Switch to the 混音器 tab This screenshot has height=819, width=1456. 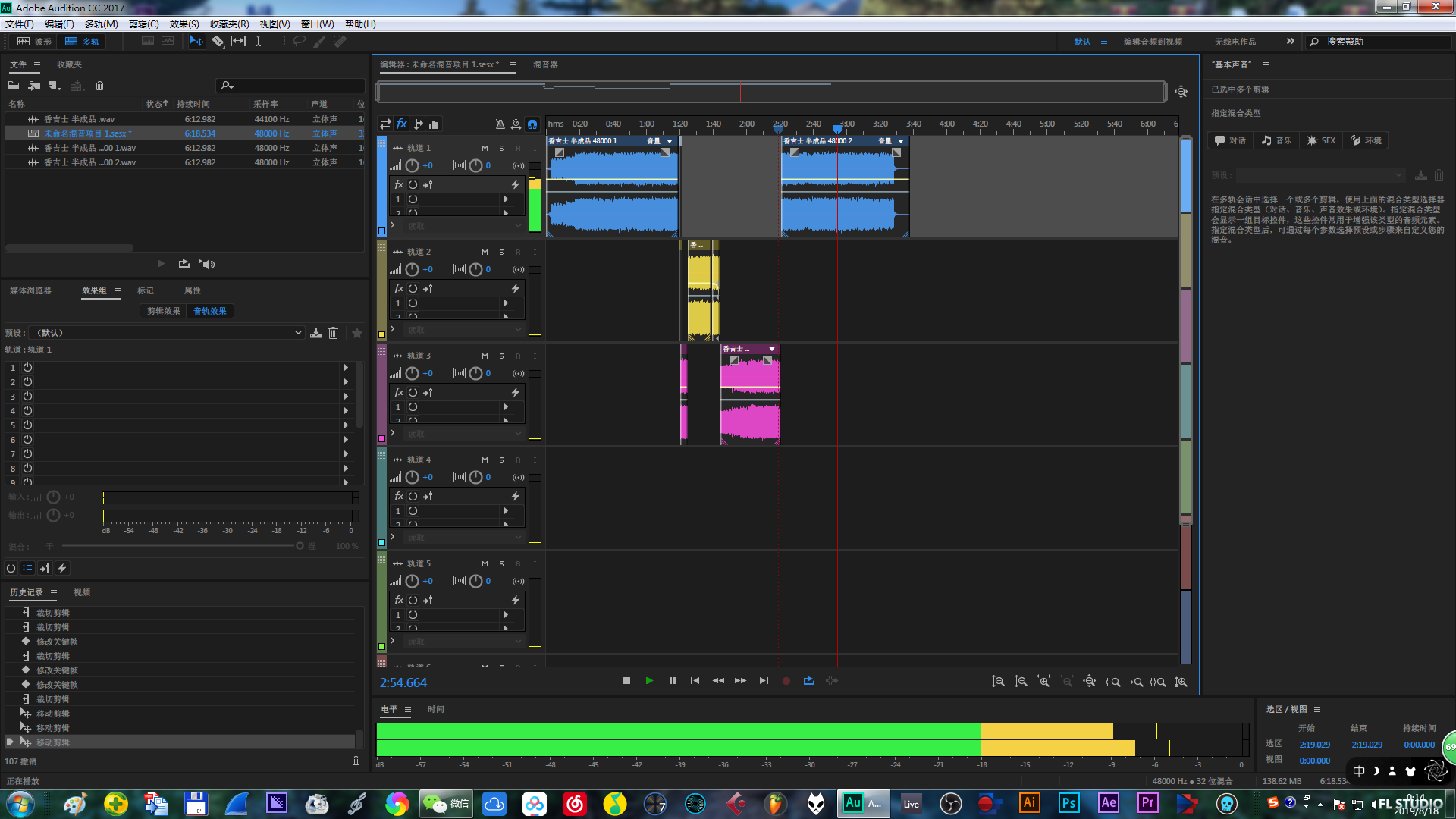tap(545, 64)
